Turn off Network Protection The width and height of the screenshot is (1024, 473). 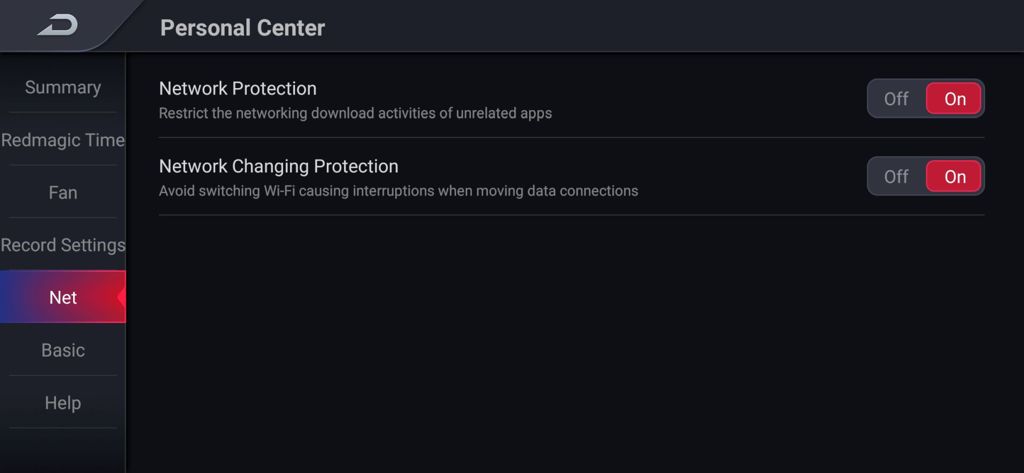(x=896, y=99)
